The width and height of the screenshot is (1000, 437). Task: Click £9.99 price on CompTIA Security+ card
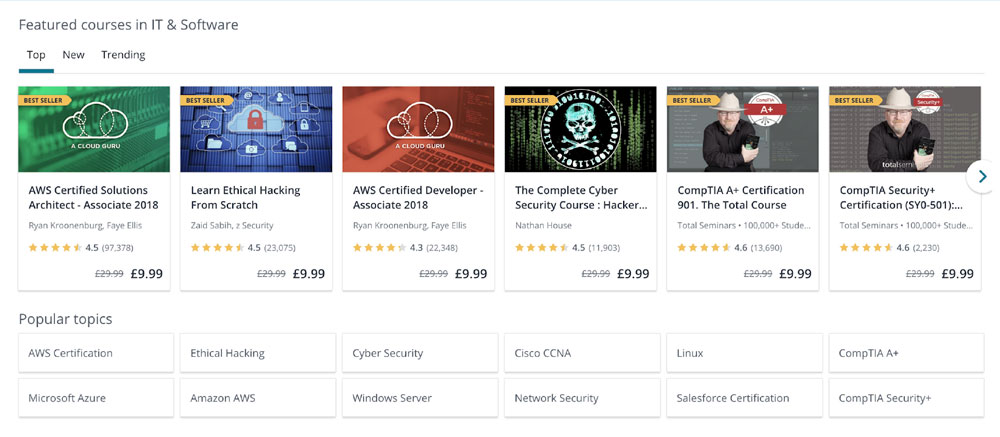click(x=957, y=274)
